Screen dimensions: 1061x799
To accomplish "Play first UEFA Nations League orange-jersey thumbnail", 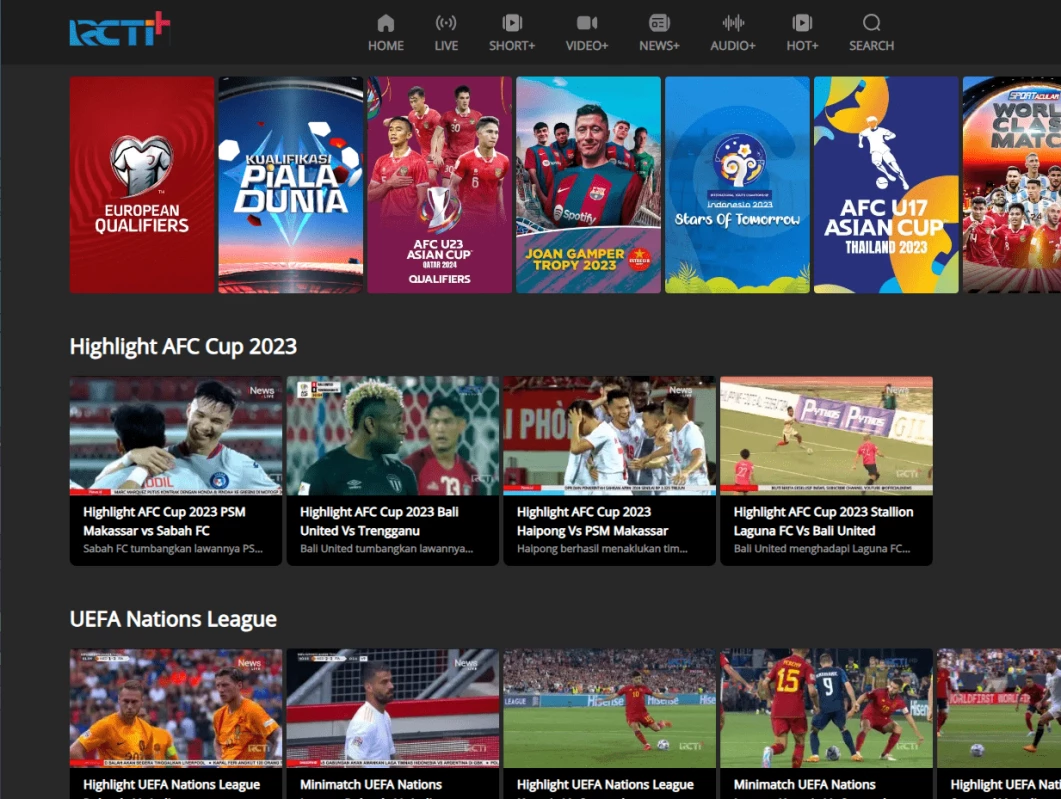I will pos(176,708).
